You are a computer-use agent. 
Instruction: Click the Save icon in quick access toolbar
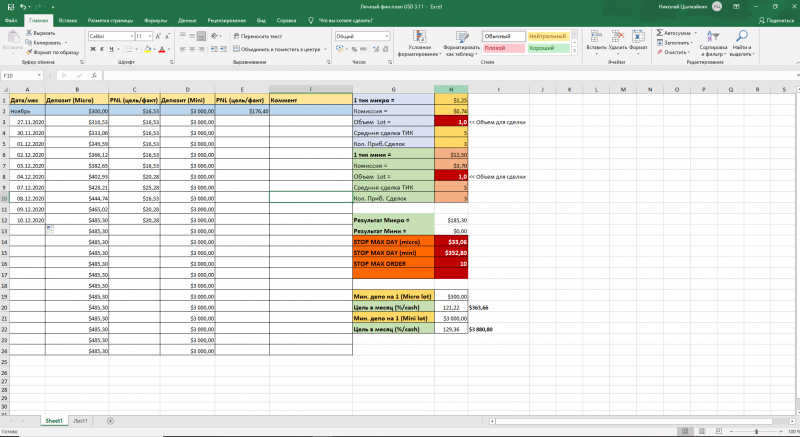[x=11, y=7]
